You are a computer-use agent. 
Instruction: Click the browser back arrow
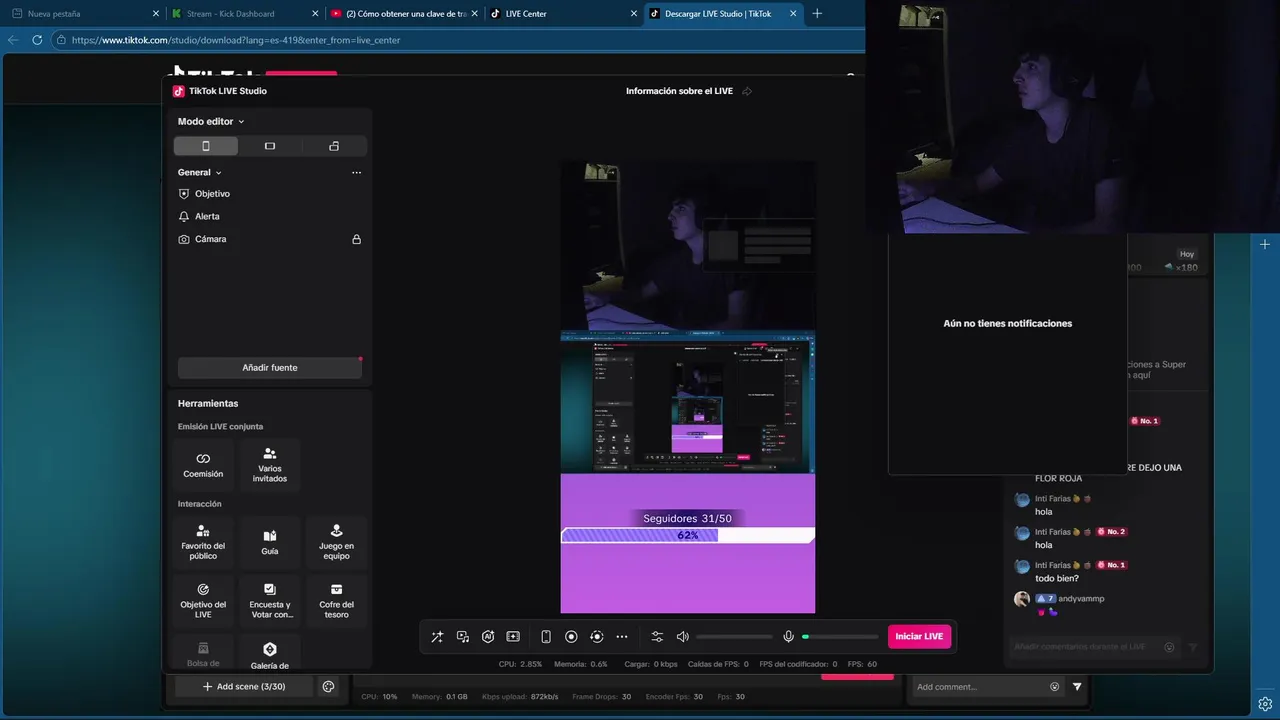13,40
